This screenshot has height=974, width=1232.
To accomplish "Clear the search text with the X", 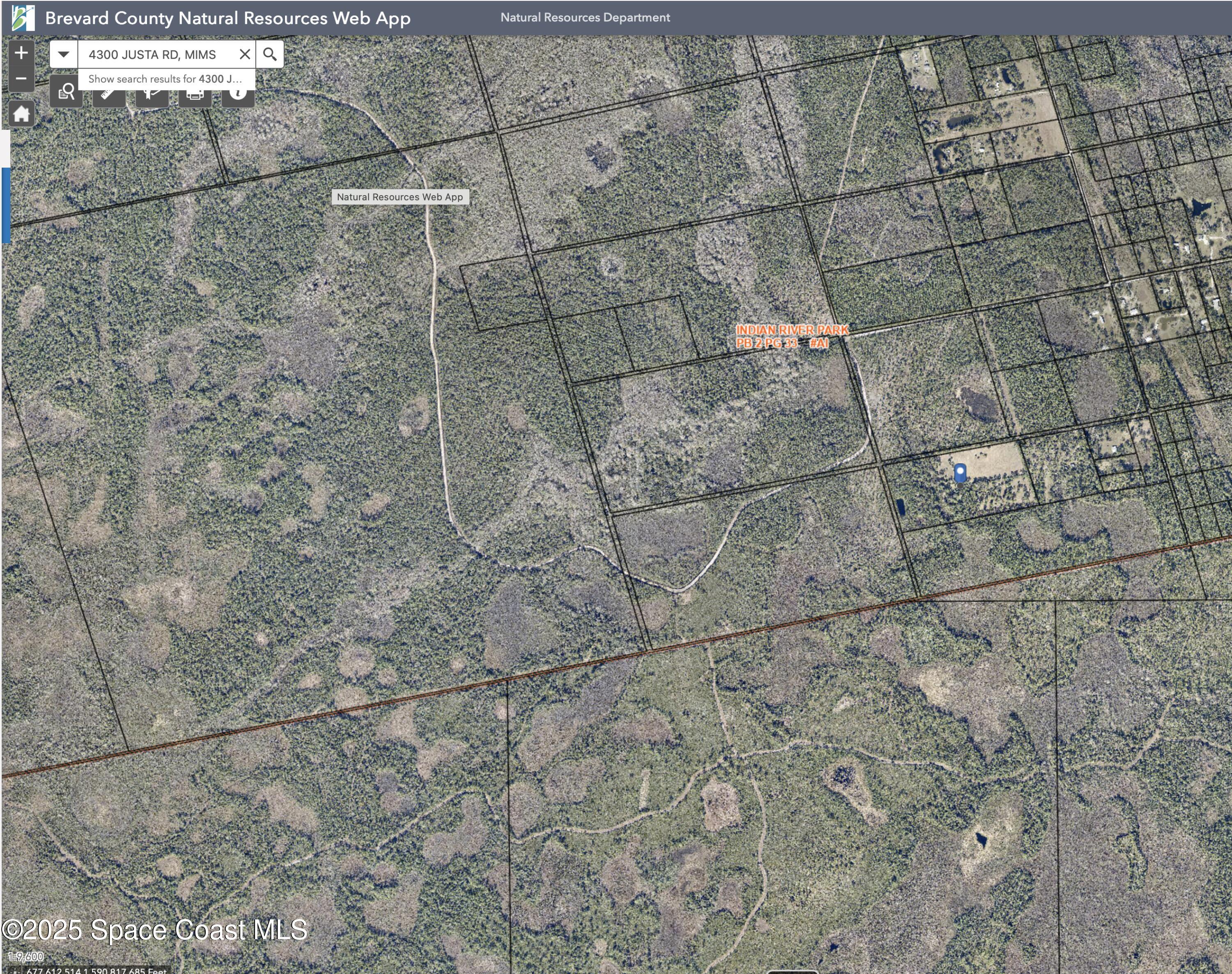I will click(x=245, y=54).
